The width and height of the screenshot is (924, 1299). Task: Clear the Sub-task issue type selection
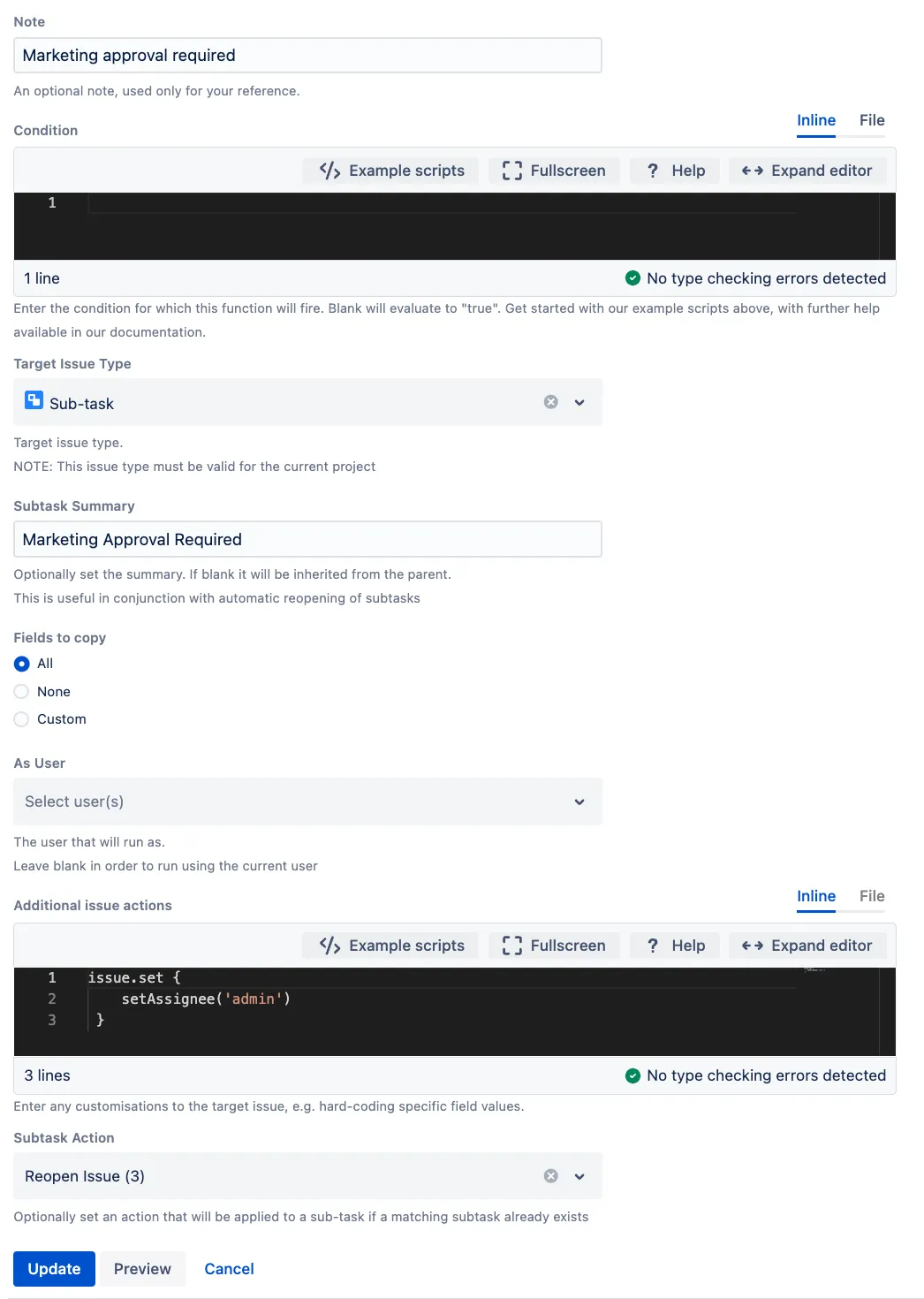pyautogui.click(x=551, y=402)
